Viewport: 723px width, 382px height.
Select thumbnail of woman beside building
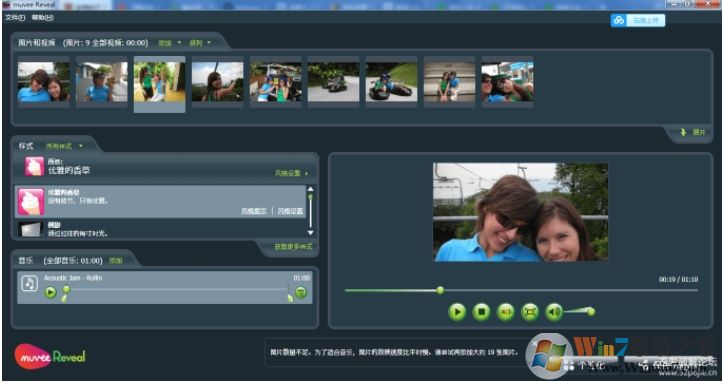[101, 82]
